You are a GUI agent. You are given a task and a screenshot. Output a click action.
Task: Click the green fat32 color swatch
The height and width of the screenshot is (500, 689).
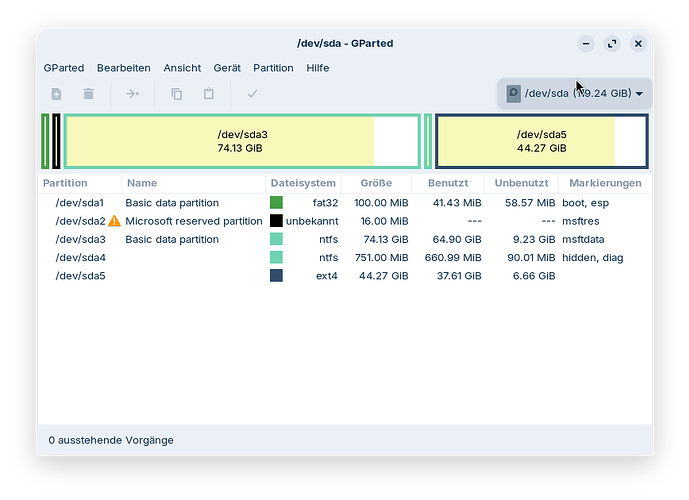point(276,203)
